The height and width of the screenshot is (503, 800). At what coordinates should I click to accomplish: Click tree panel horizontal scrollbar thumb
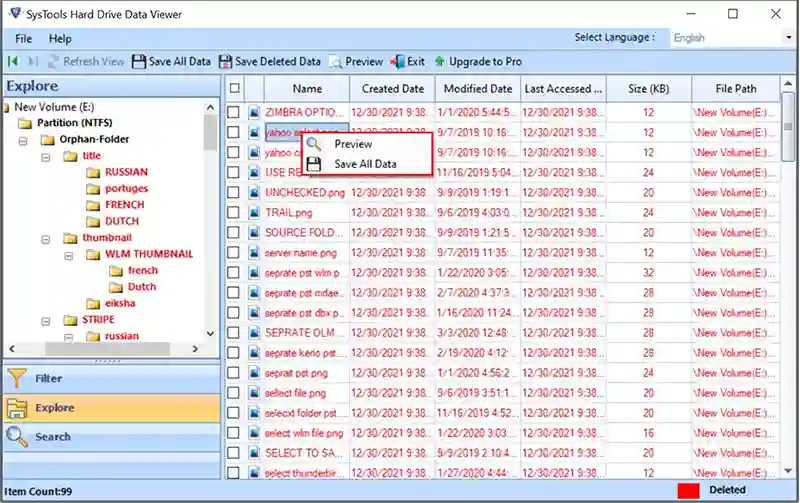[x=107, y=349]
